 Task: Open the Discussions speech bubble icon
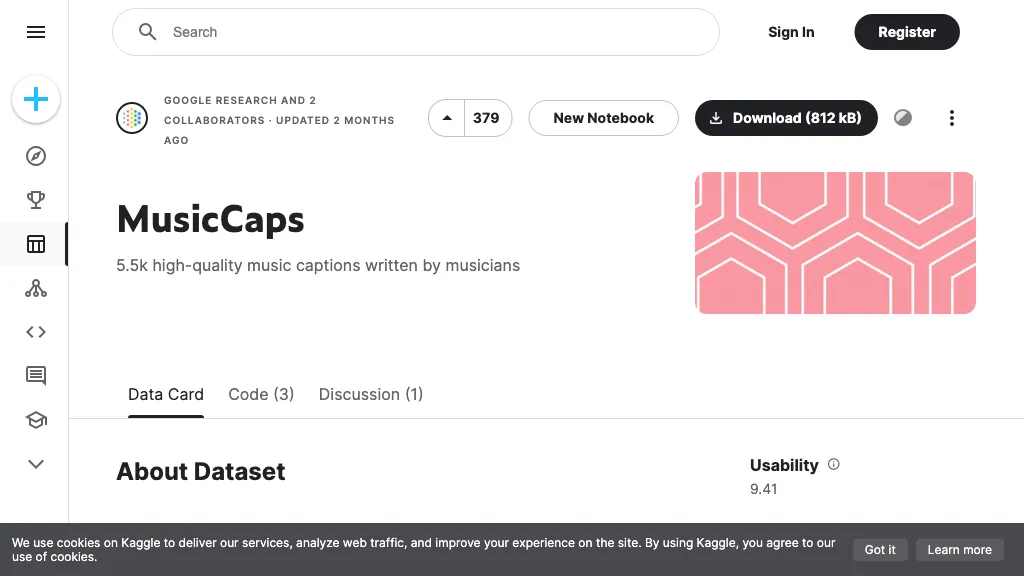click(36, 376)
